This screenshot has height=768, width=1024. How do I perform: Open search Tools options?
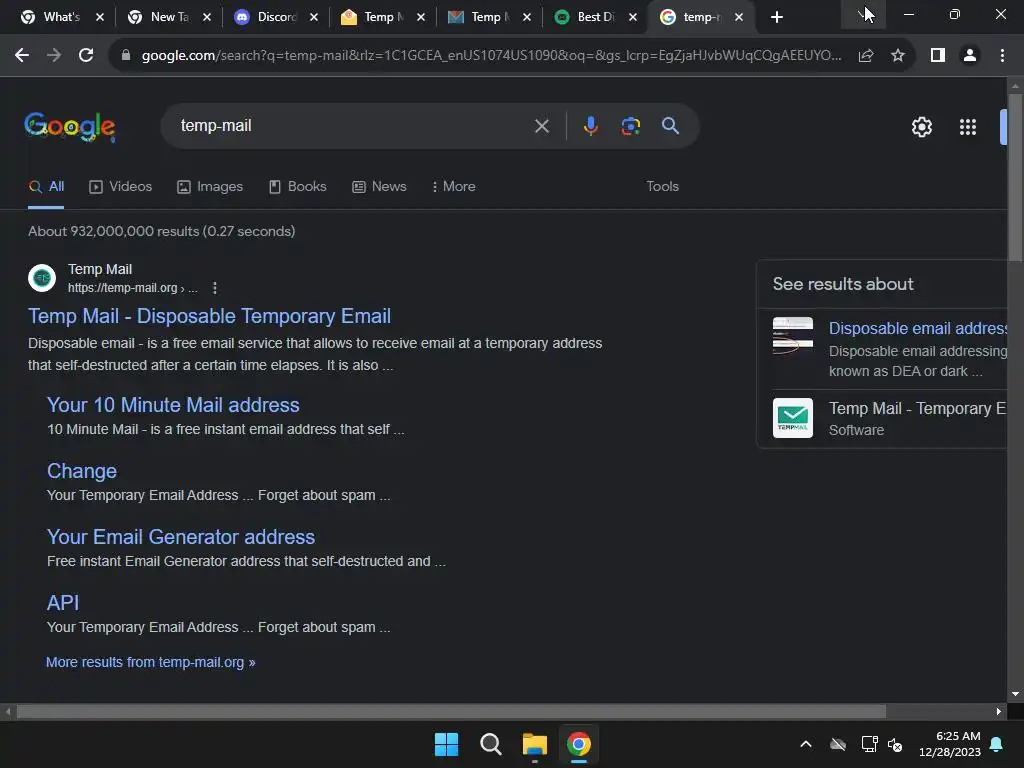pos(662,187)
